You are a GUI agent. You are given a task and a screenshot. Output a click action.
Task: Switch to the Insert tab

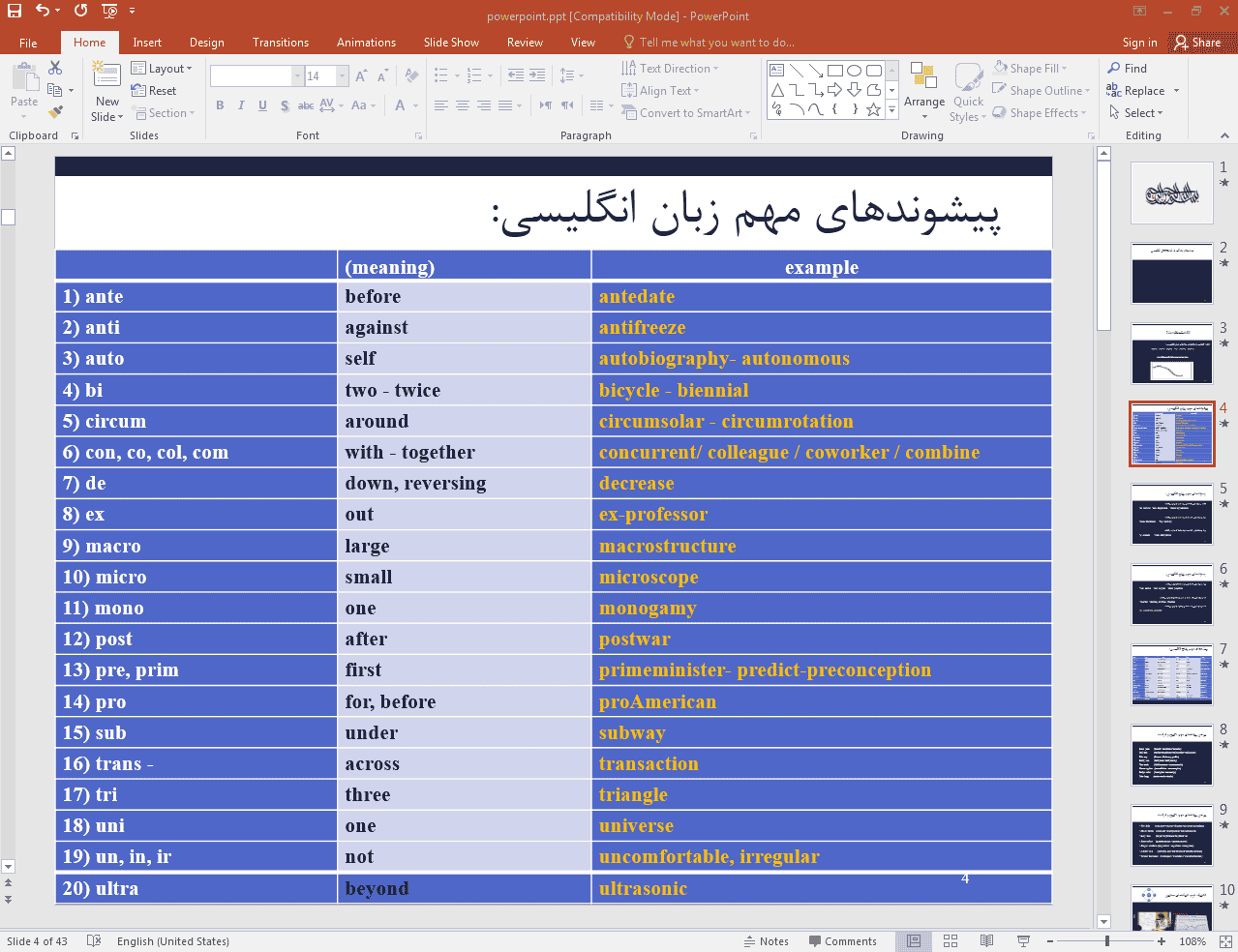click(147, 43)
